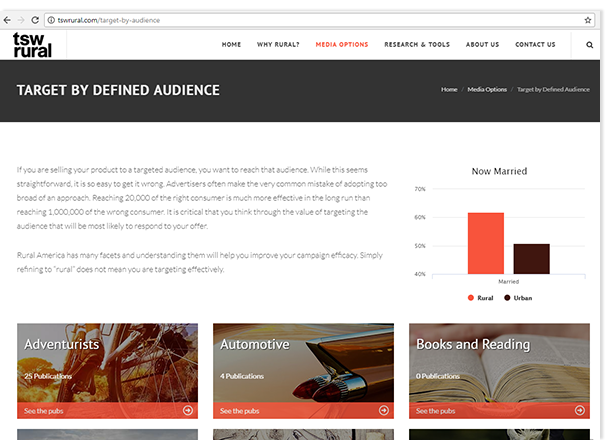Click arrow icon on Adventurists card
This screenshot has height=440, width=607.
pyautogui.click(x=188, y=410)
